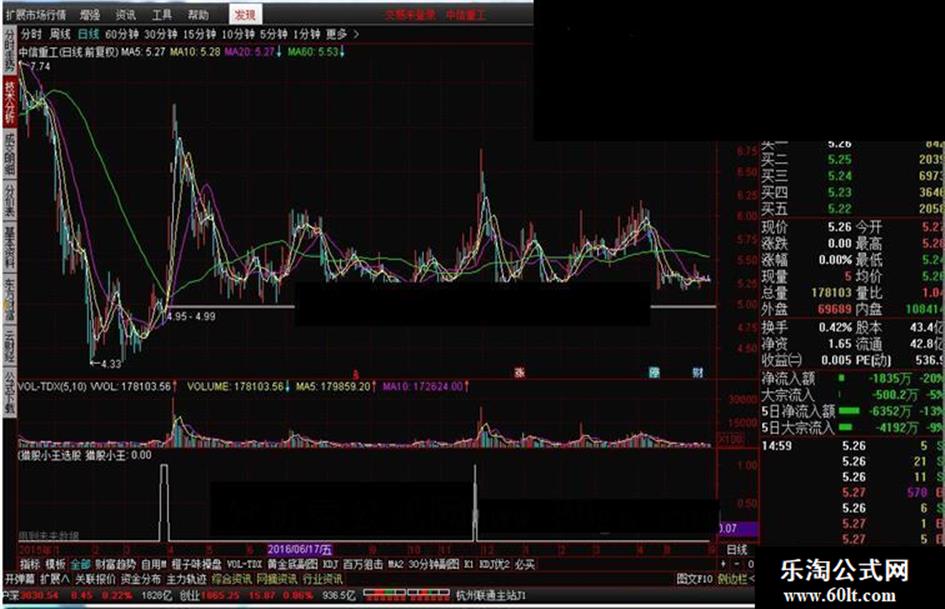
Task: Open the 关联报价 tab
Action: pos(95,579)
